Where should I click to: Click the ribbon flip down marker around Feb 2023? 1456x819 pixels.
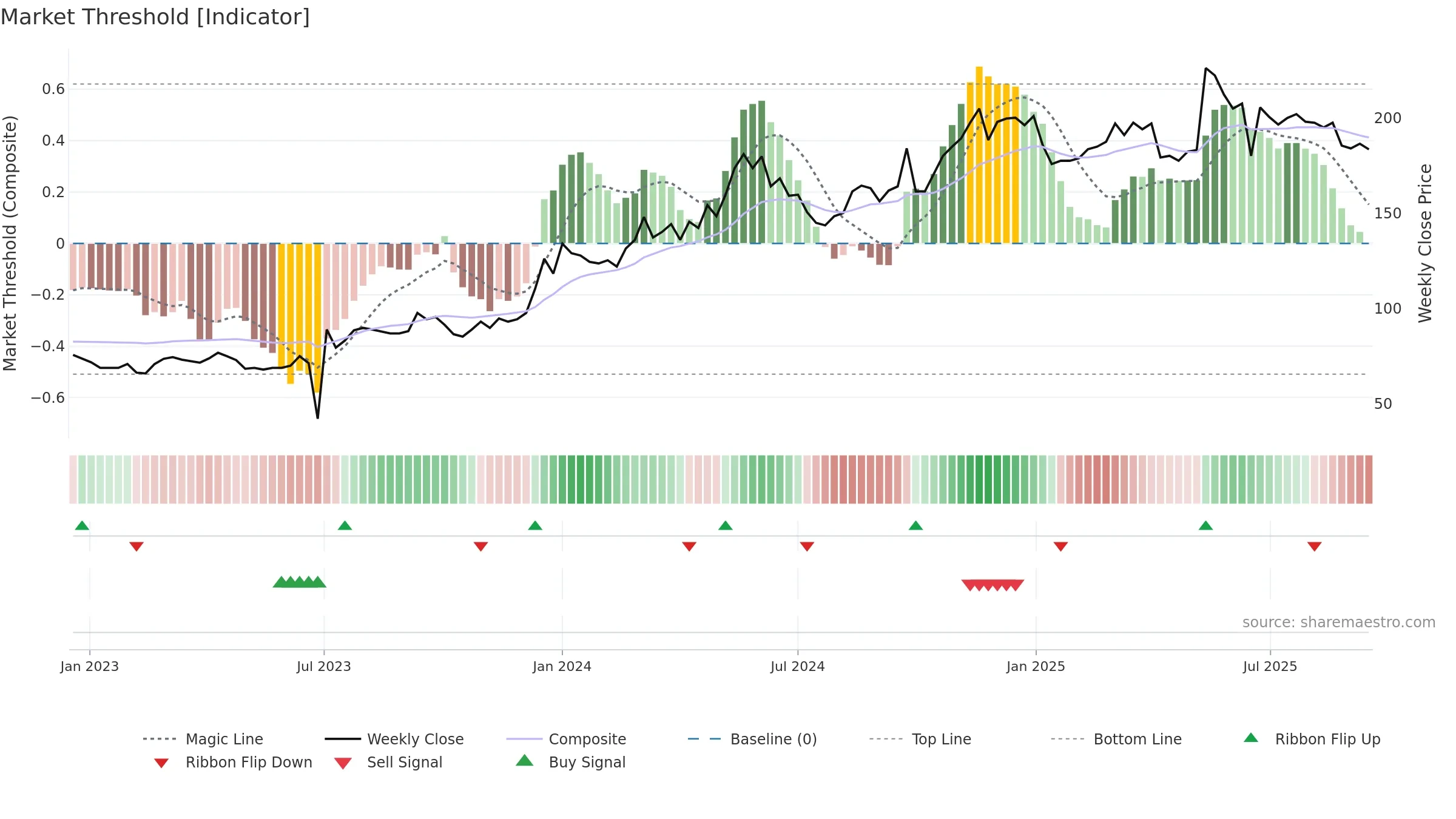(136, 547)
